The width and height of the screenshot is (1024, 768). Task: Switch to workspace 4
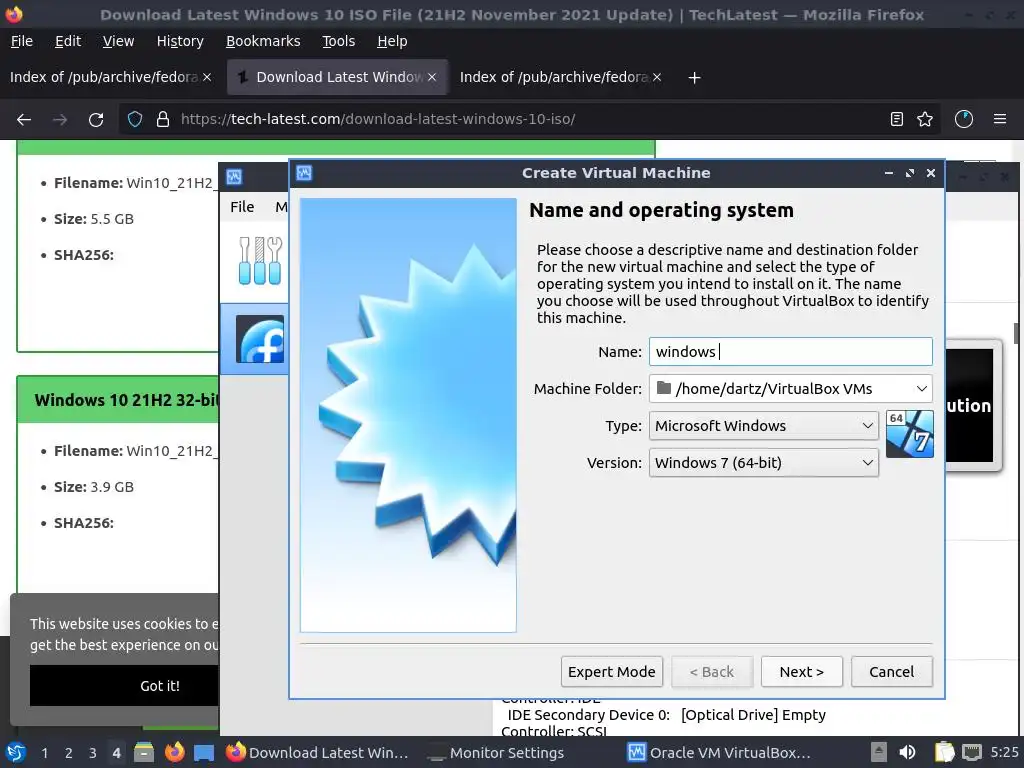pyautogui.click(x=116, y=753)
